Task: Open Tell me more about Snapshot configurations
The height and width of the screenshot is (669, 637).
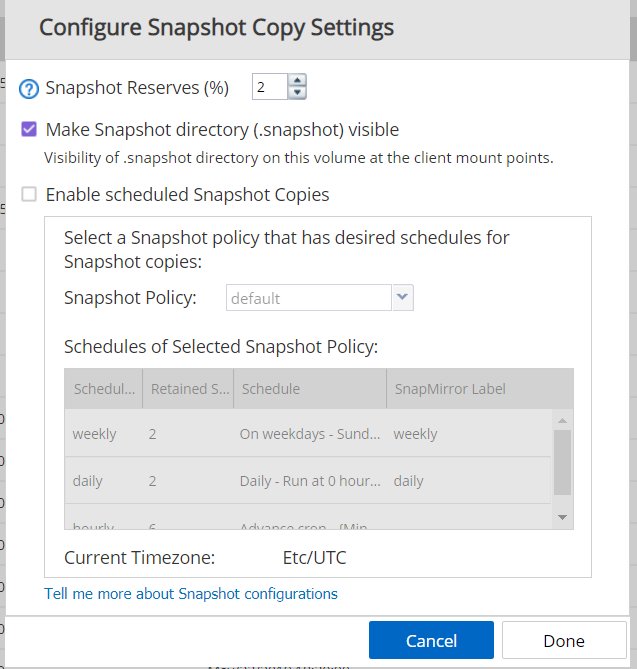Action: point(191,594)
